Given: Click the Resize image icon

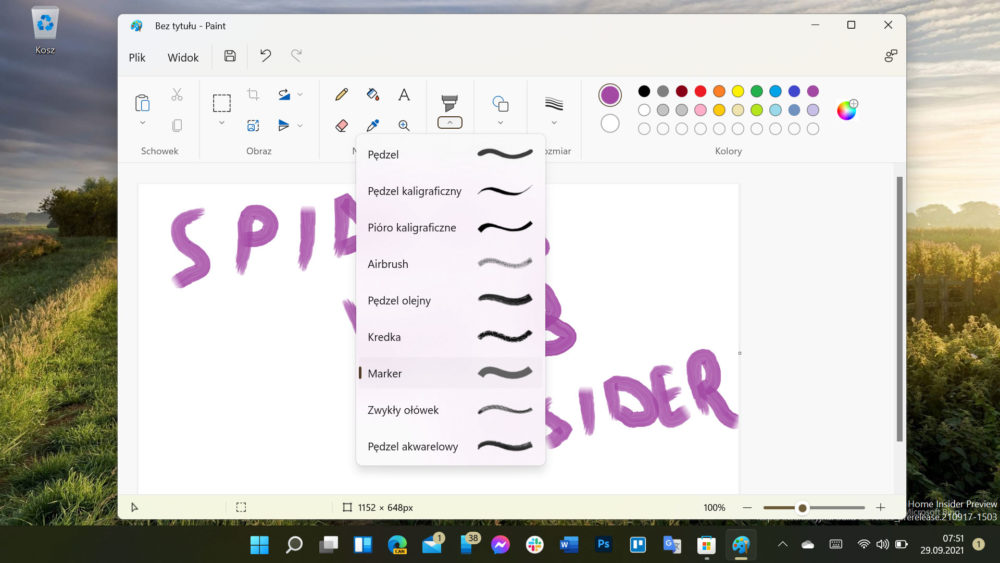Looking at the screenshot, I should pos(253,126).
